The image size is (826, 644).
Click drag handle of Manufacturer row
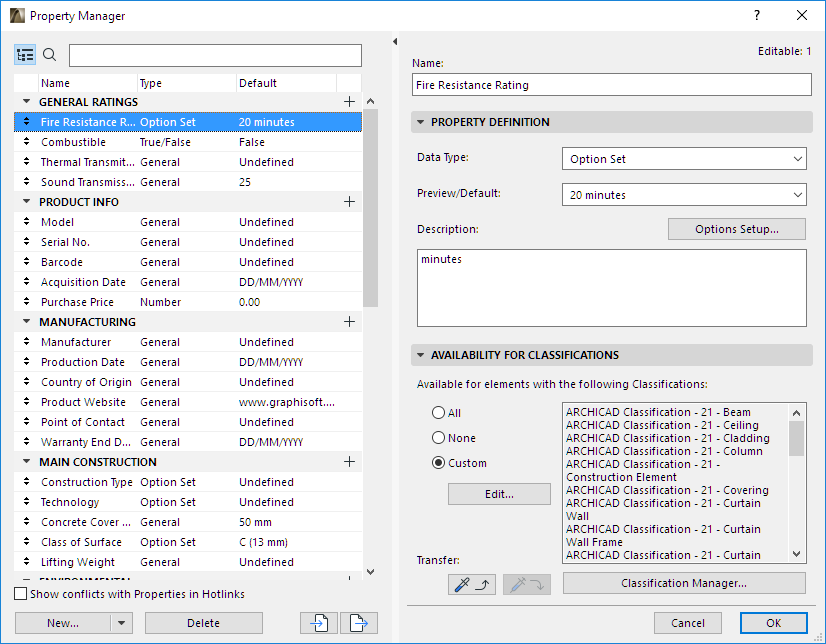26,342
